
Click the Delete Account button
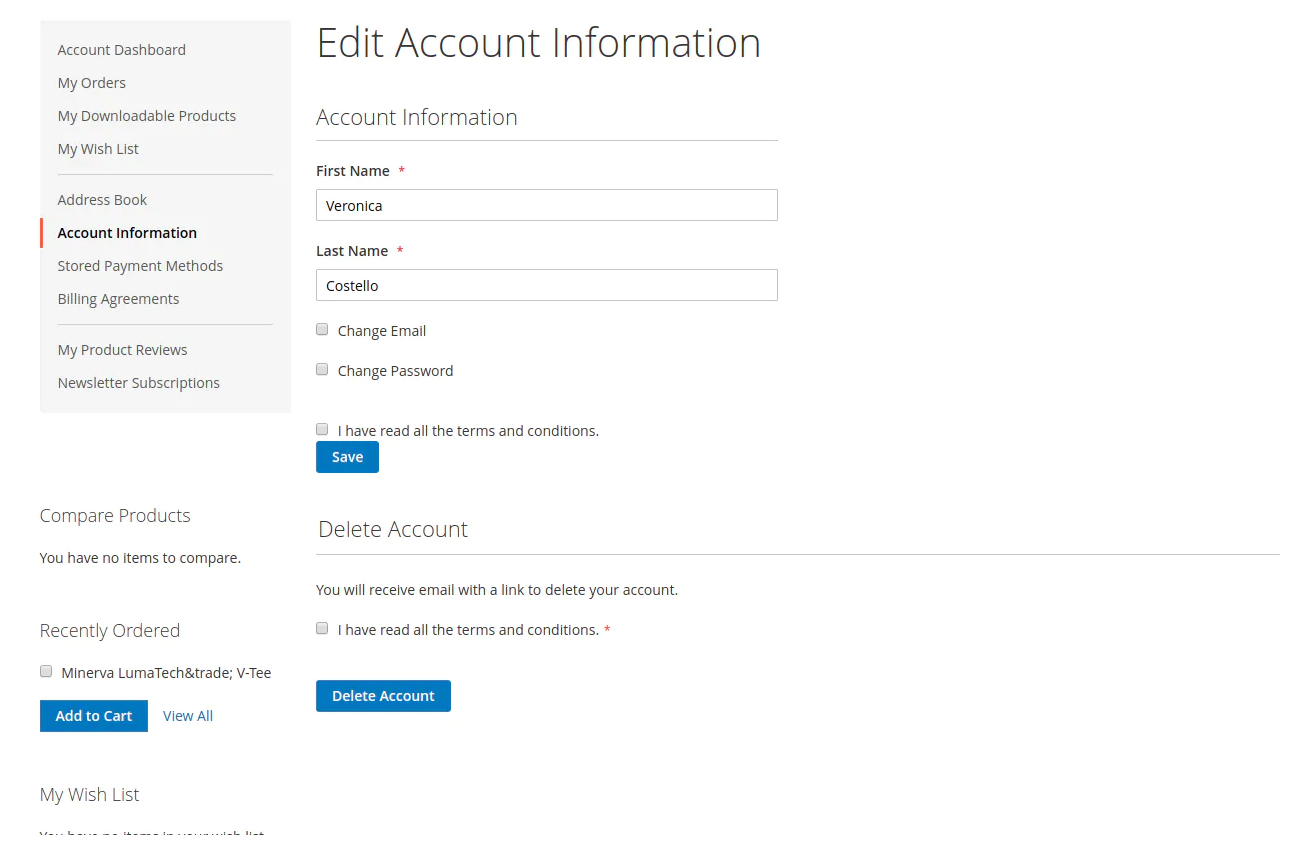[x=383, y=695]
